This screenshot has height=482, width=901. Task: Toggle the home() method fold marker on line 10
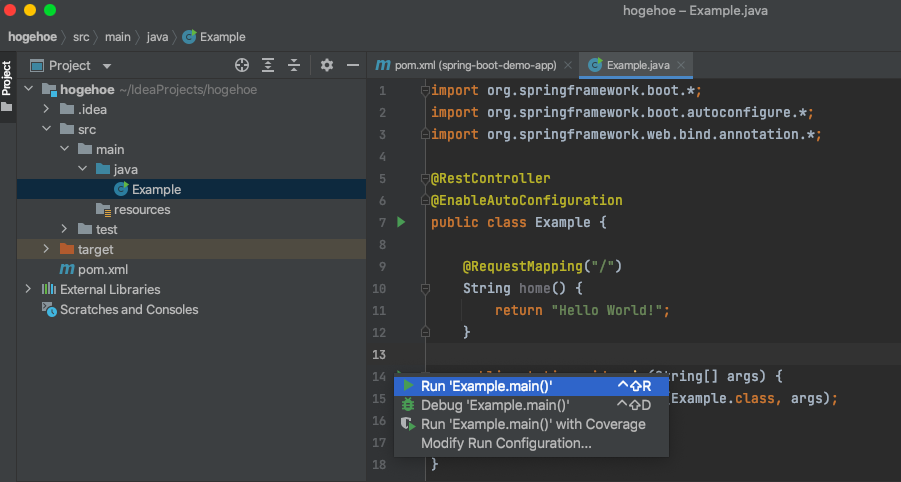point(425,288)
